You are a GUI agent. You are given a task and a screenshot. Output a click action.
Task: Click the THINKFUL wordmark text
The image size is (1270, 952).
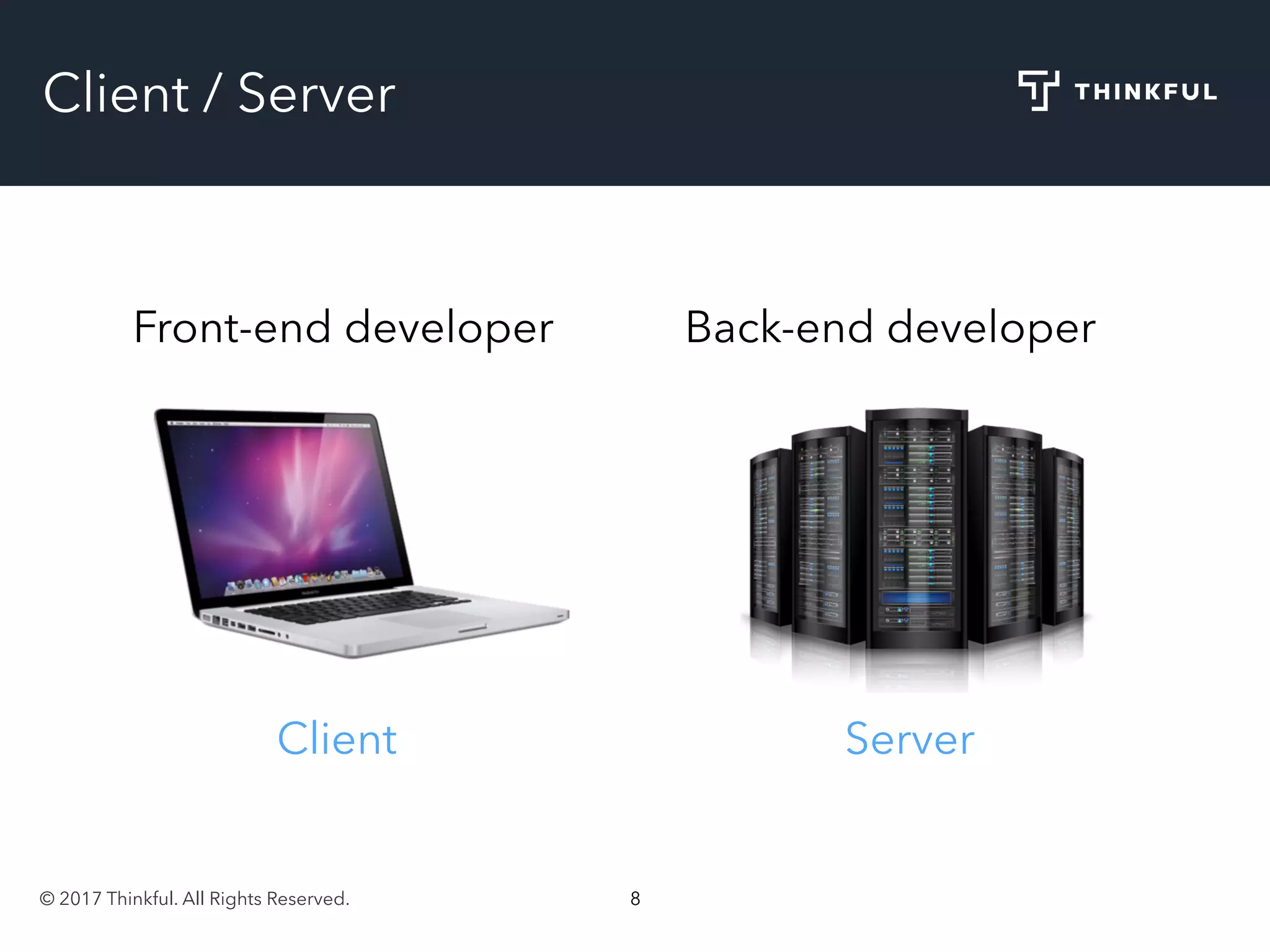pyautogui.click(x=1145, y=92)
